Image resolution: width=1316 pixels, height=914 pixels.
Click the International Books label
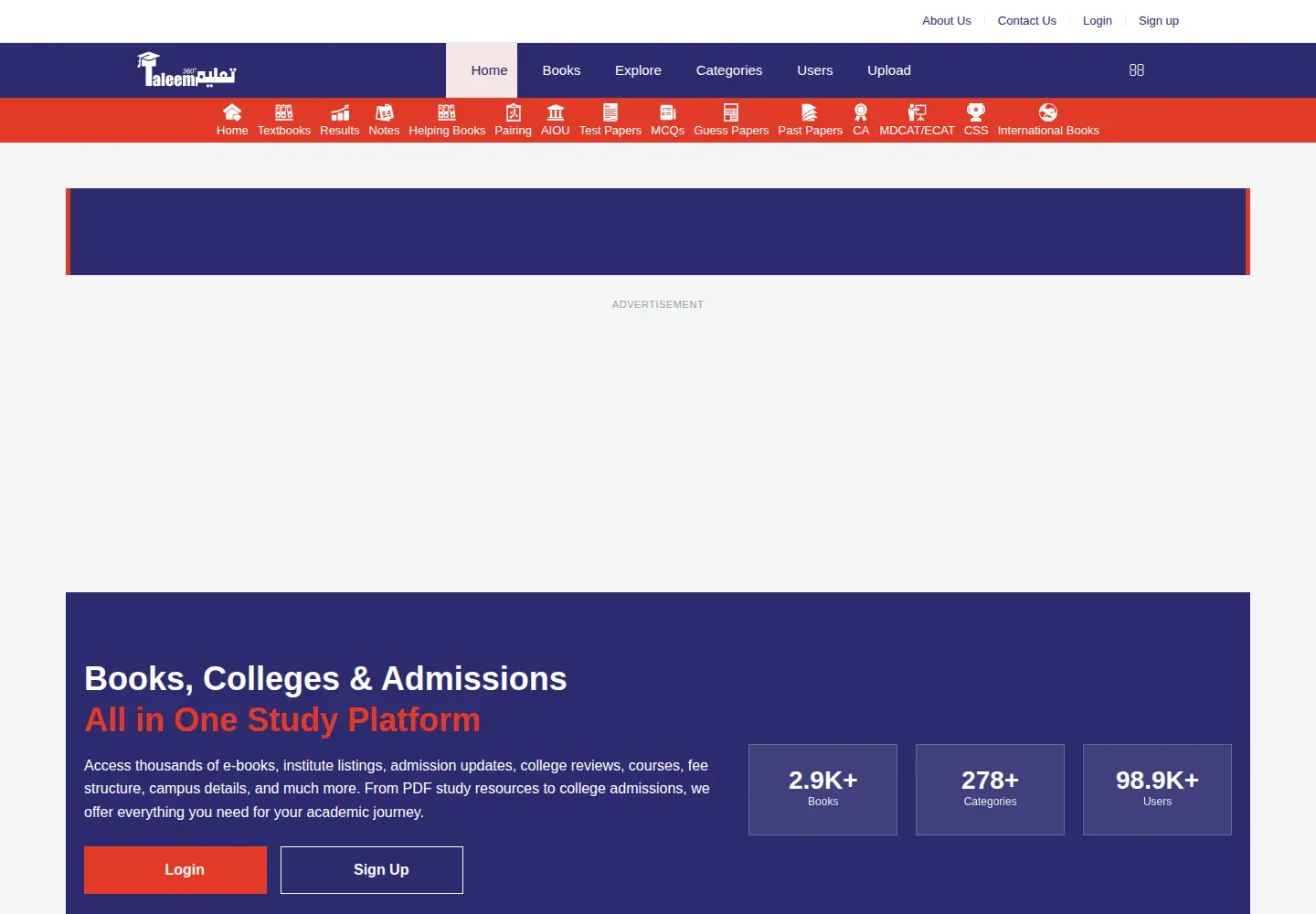(x=1048, y=131)
